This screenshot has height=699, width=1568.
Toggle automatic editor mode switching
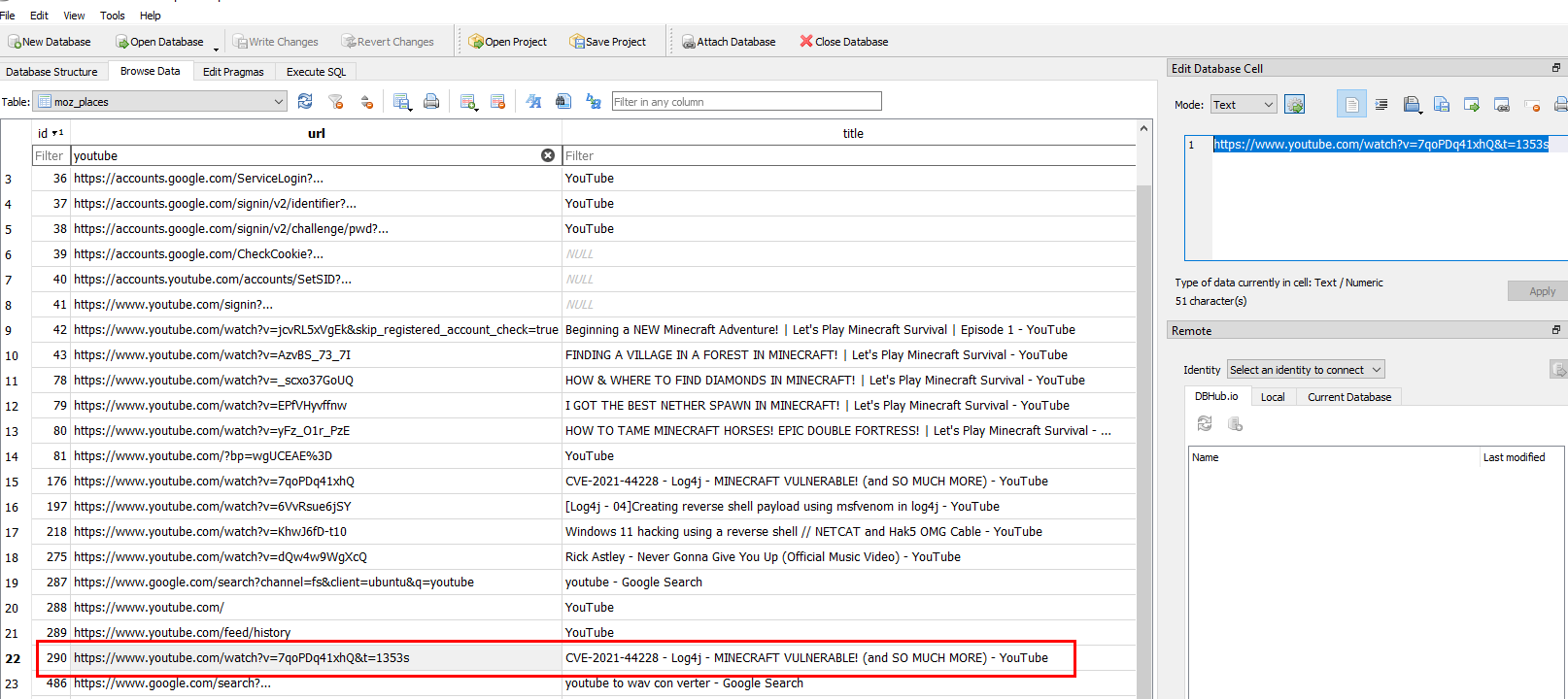pyautogui.click(x=1294, y=104)
